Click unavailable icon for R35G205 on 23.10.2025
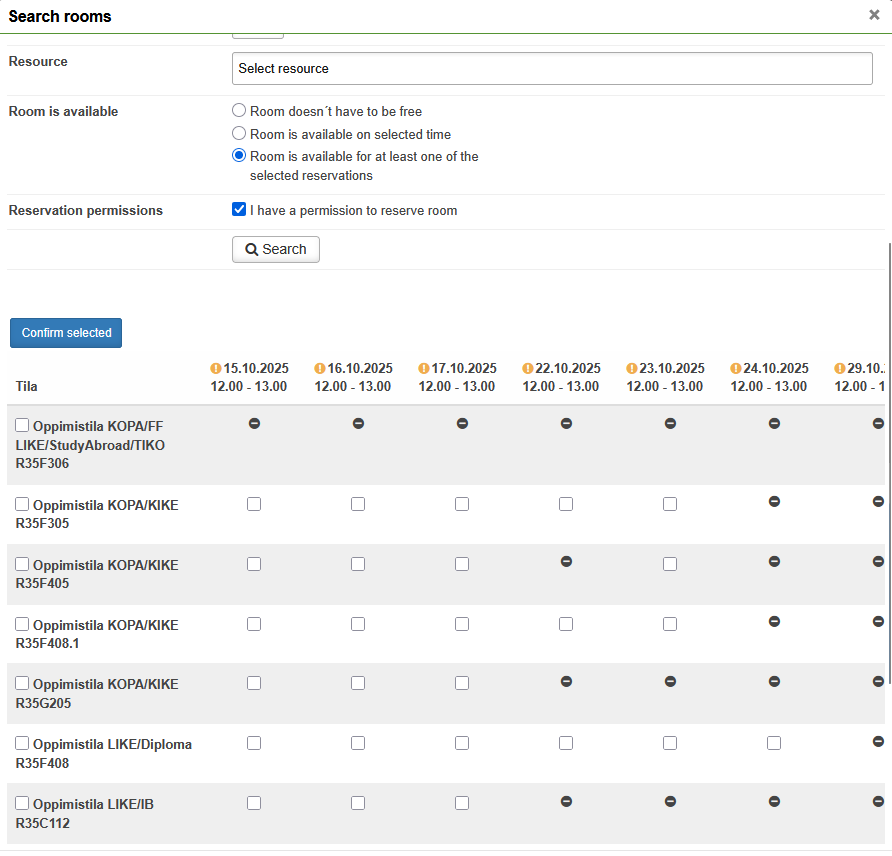 coord(670,682)
